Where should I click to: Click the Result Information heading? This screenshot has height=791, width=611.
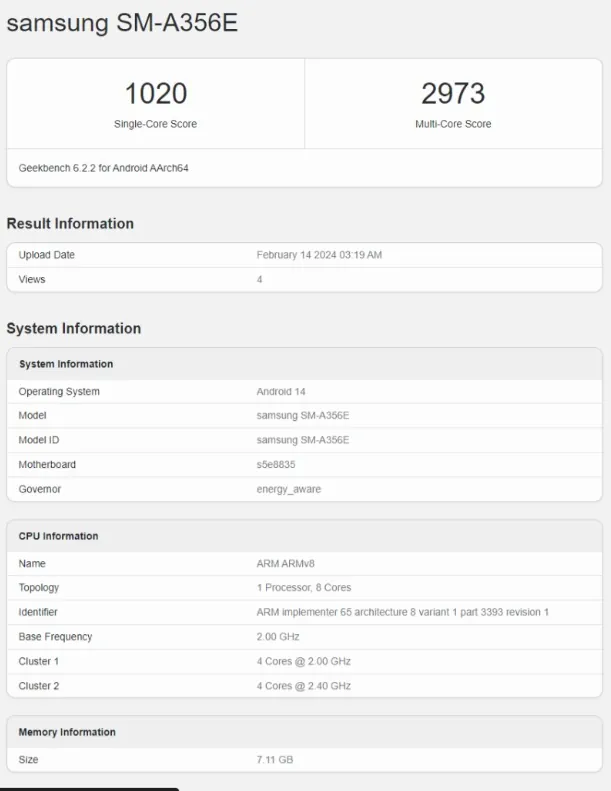[70, 223]
